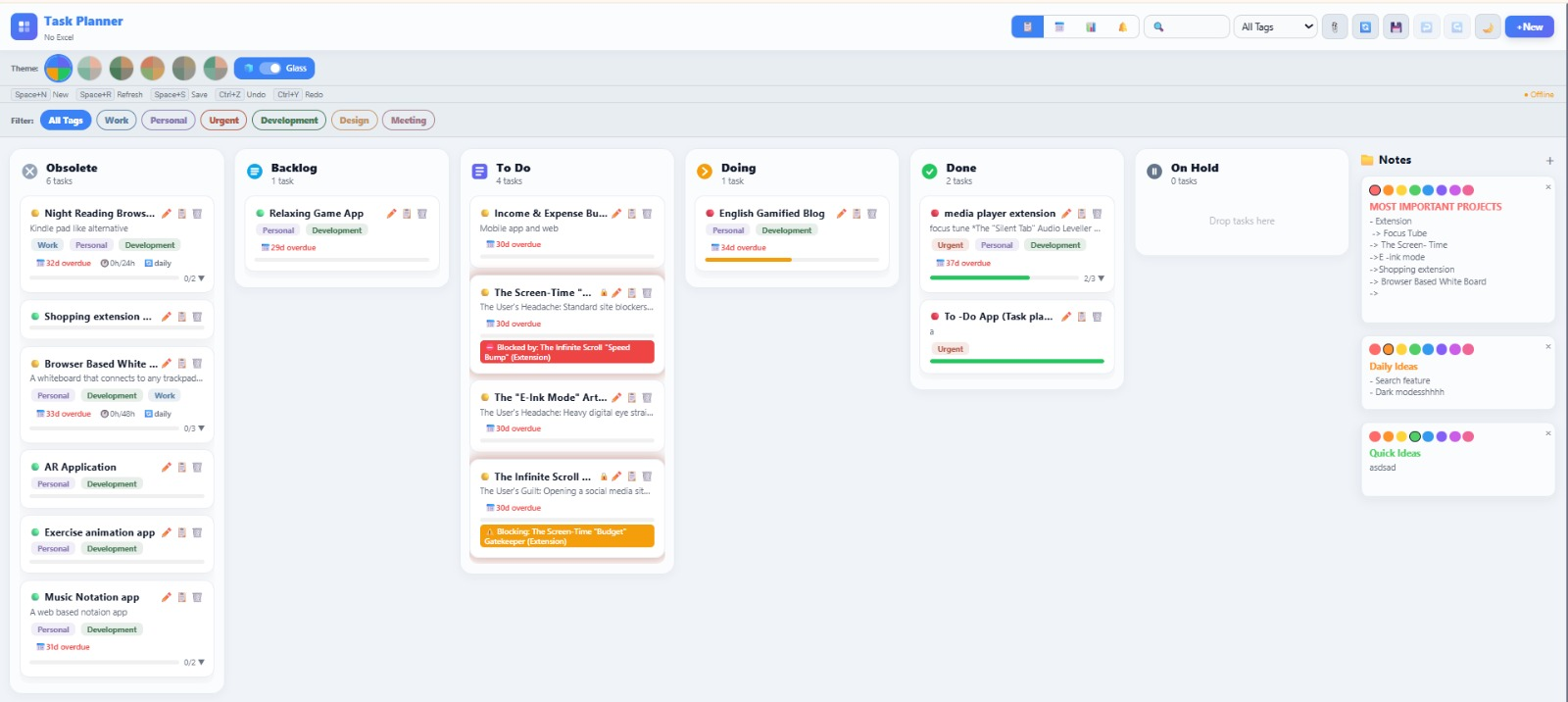The width and height of the screenshot is (1568, 702).
Task: Set the Daily Ideas note color to yellow
Action: 1401,349
